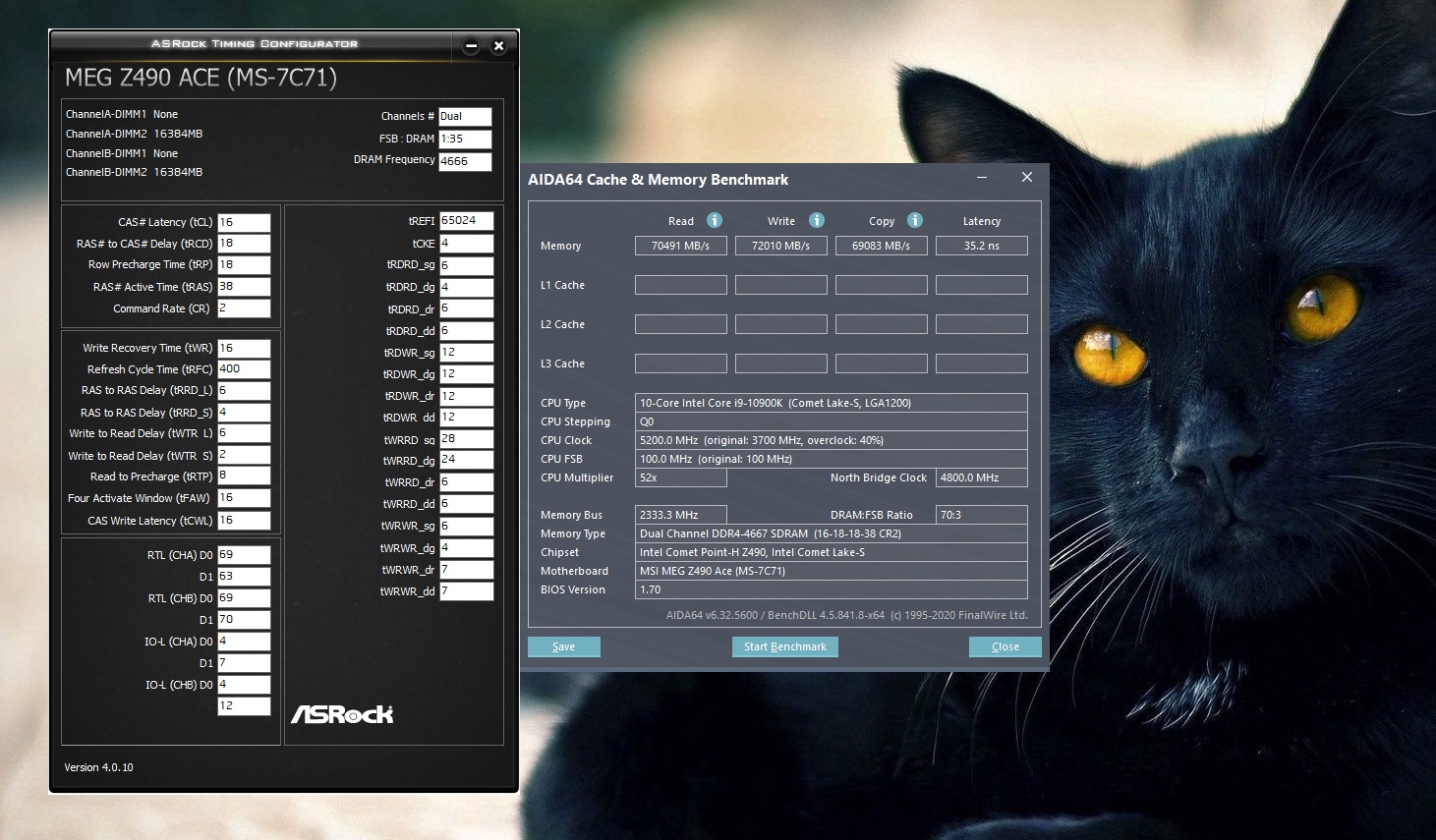Click the DRAM:FSB Ratio field showing 70:3
This screenshot has width=1436, height=840.
[x=982, y=515]
